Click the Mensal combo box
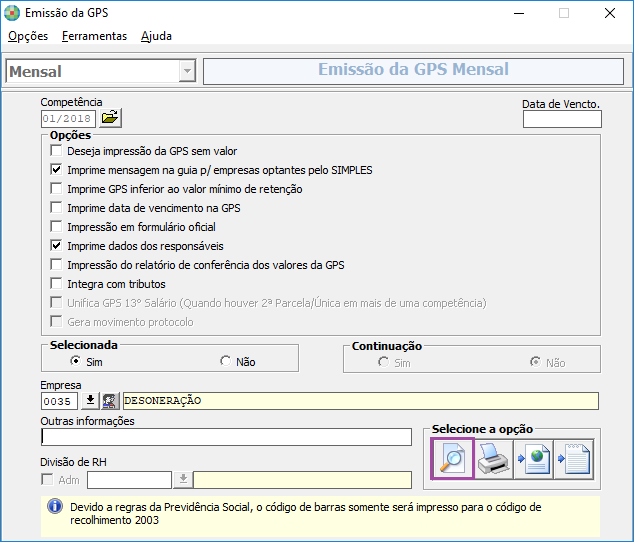This screenshot has width=634, height=542. pyautogui.click(x=101, y=71)
